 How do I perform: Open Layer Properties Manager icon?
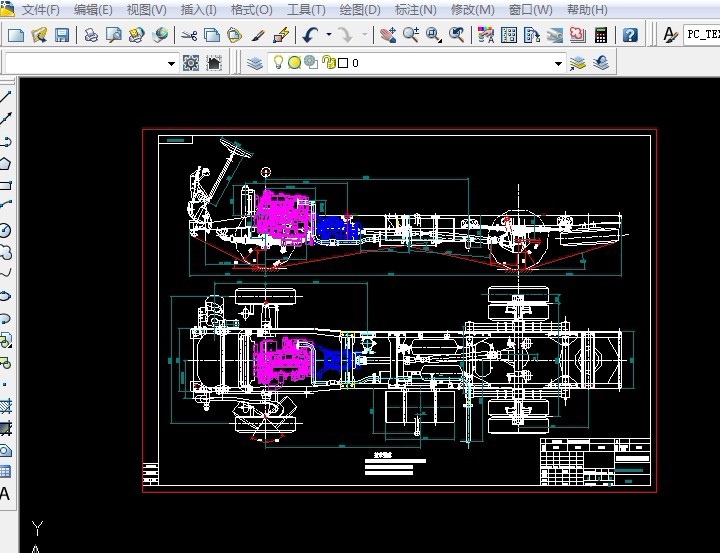pos(254,63)
